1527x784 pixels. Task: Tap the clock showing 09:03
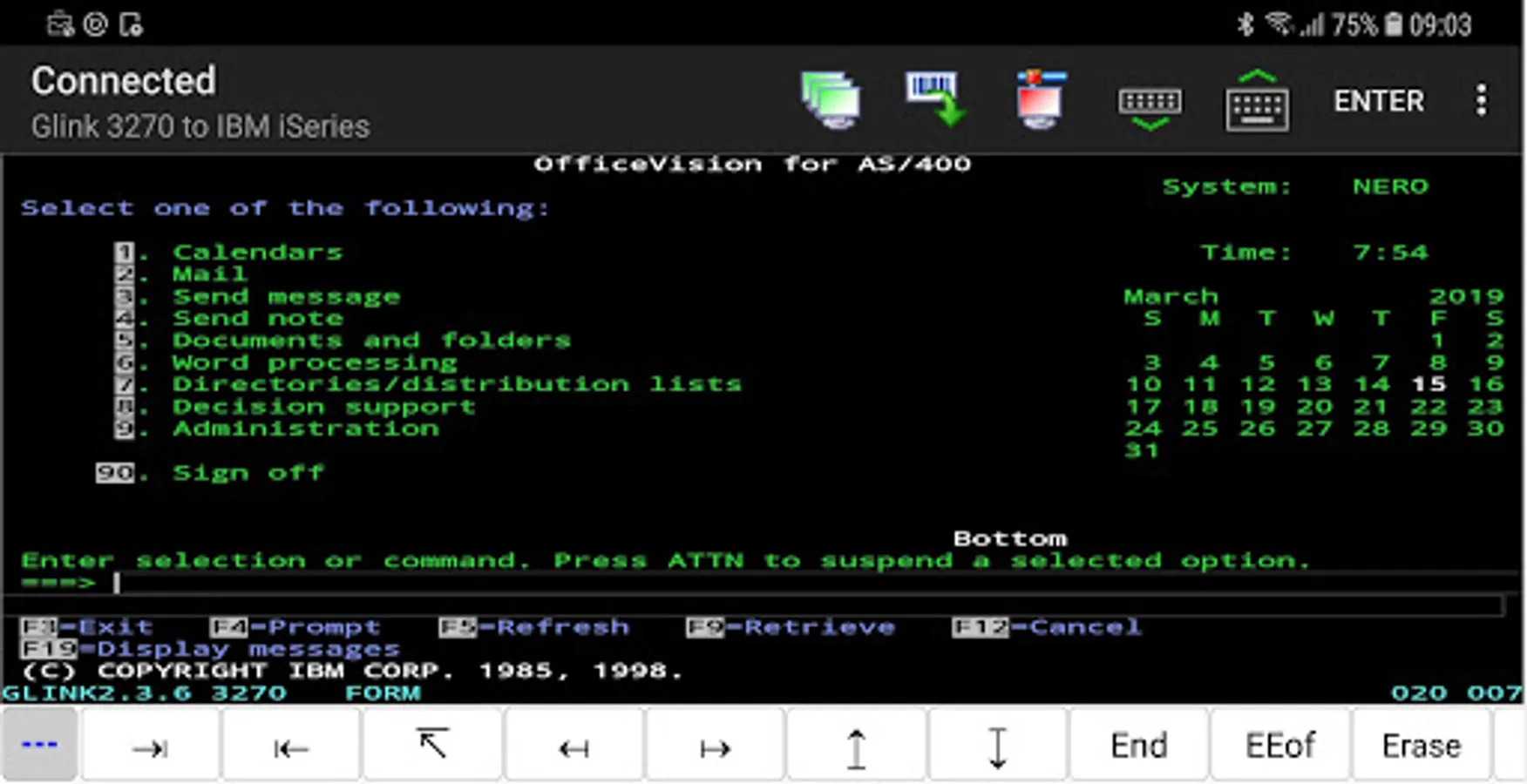1441,25
